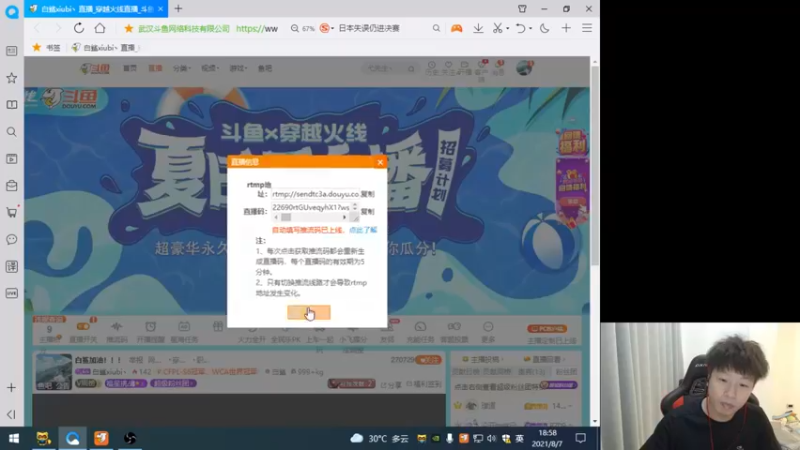Move the stream code horizontal scrollbar thumb
Image resolution: width=800 pixels, height=450 pixels.
coord(286,217)
